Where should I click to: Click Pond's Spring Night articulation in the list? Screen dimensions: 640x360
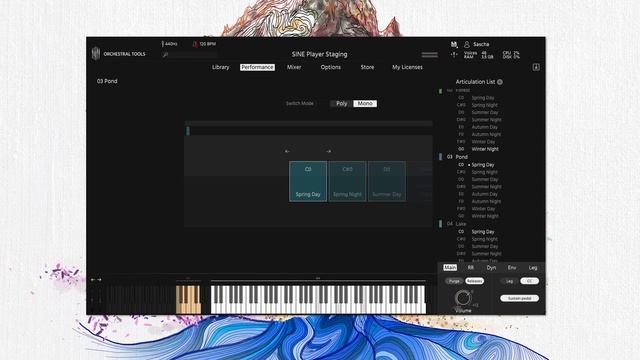tap(484, 172)
